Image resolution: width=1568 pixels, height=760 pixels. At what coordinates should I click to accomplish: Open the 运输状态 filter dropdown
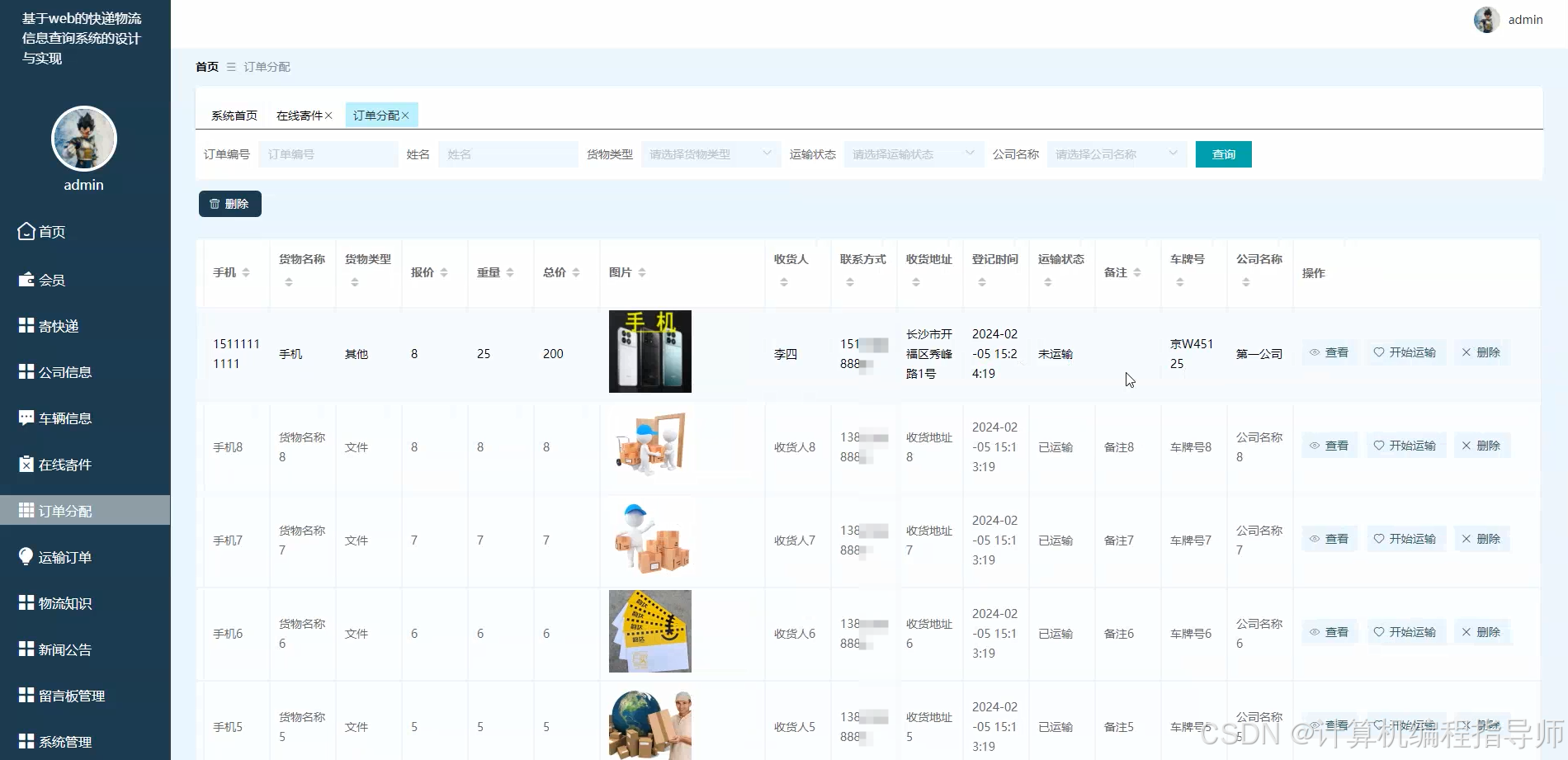tap(914, 154)
